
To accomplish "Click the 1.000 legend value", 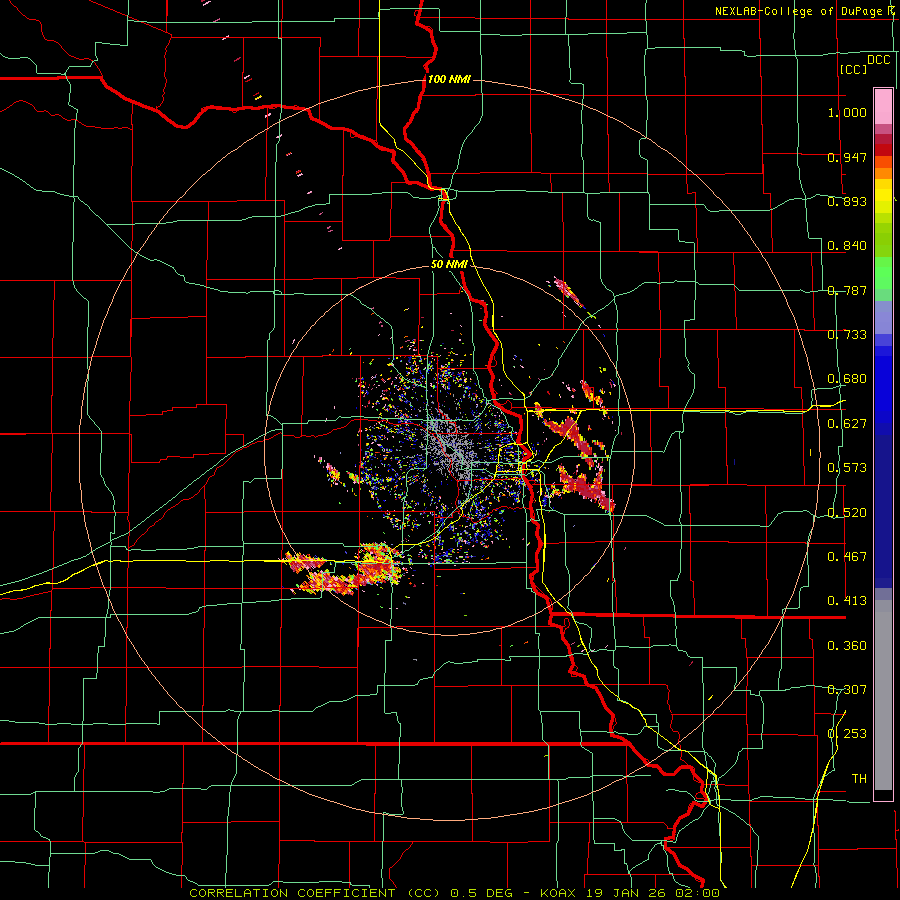I will tap(847, 112).
